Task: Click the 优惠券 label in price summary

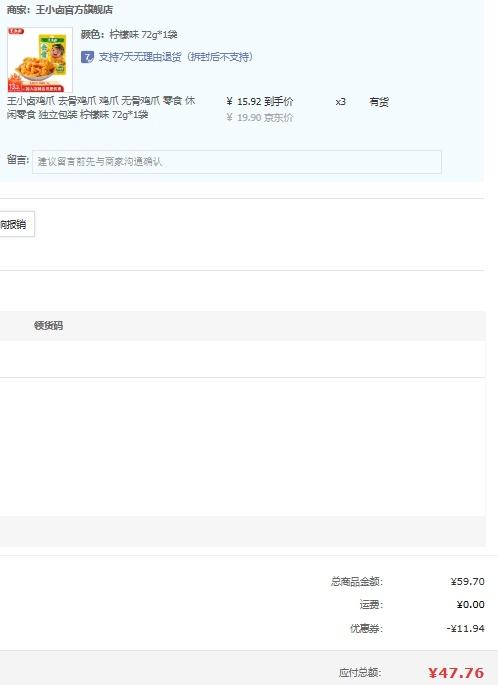Action: 367,628
